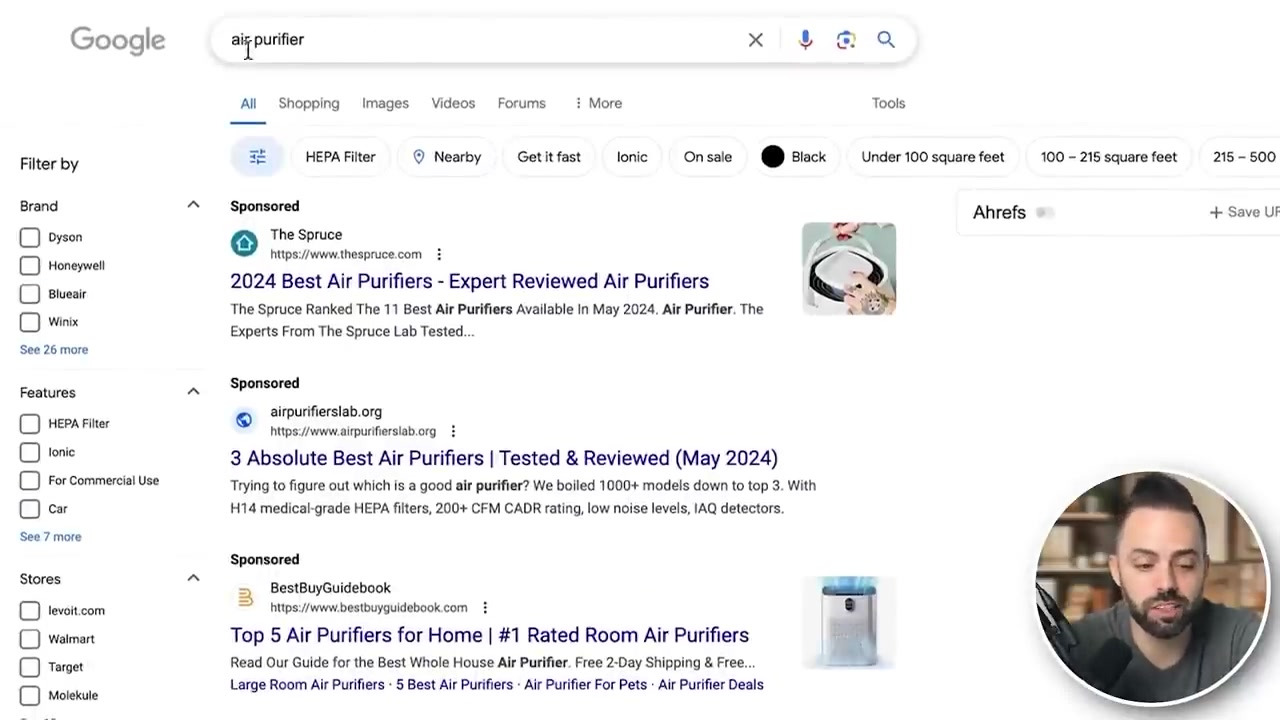Check the Dyson brand filter
1280x720 pixels.
click(x=30, y=237)
